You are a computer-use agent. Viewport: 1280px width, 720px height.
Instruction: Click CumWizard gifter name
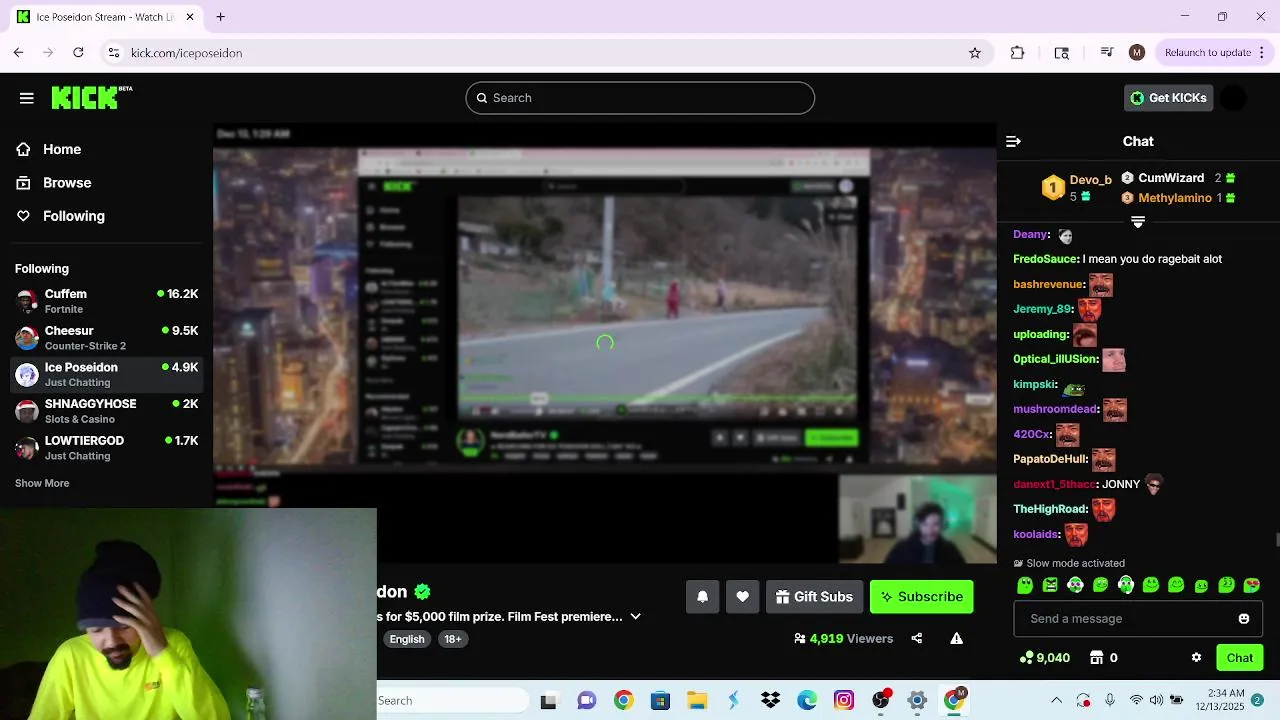(1171, 178)
